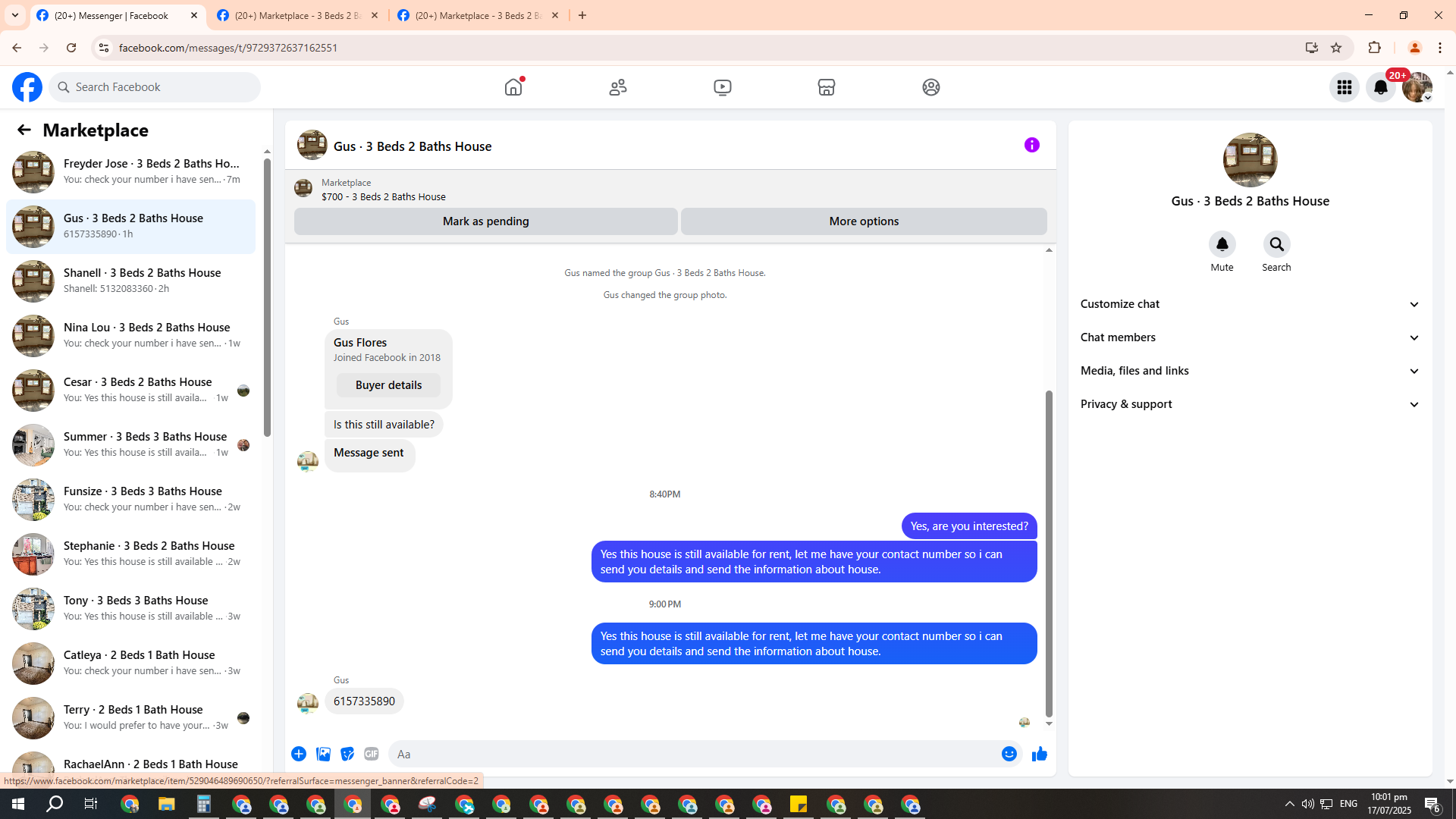Expand Privacy & support section
1456x819 pixels.
(x=1250, y=404)
